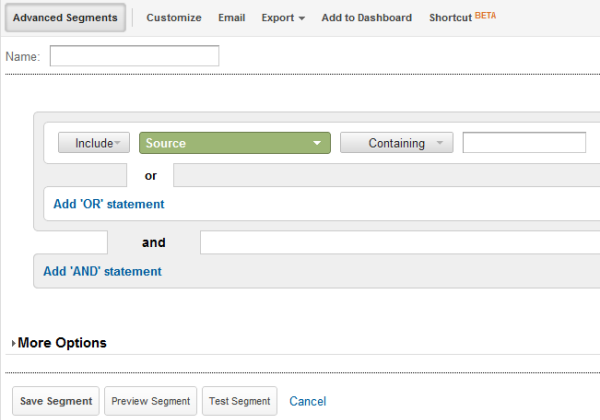Open the Customize menu item
The image size is (600, 420).
coord(173,18)
